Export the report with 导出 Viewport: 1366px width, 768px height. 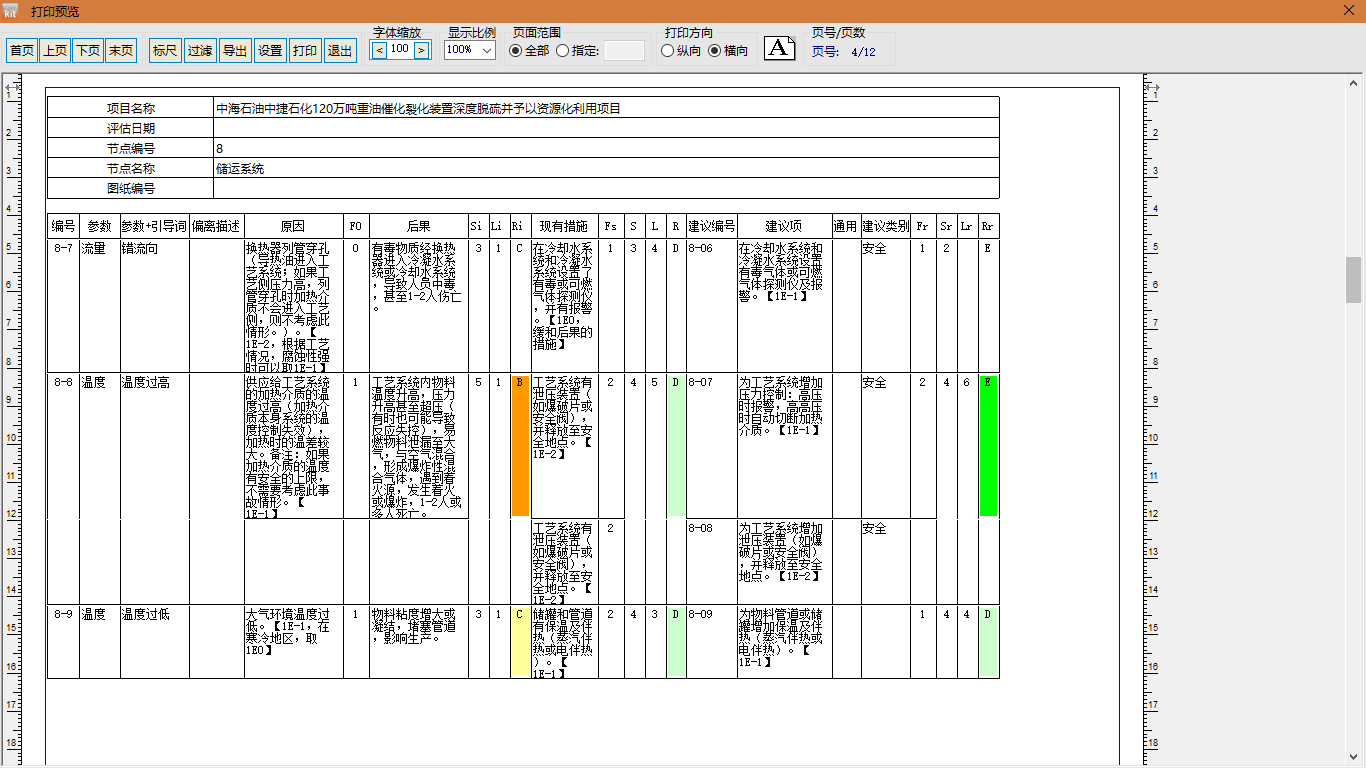[235, 51]
